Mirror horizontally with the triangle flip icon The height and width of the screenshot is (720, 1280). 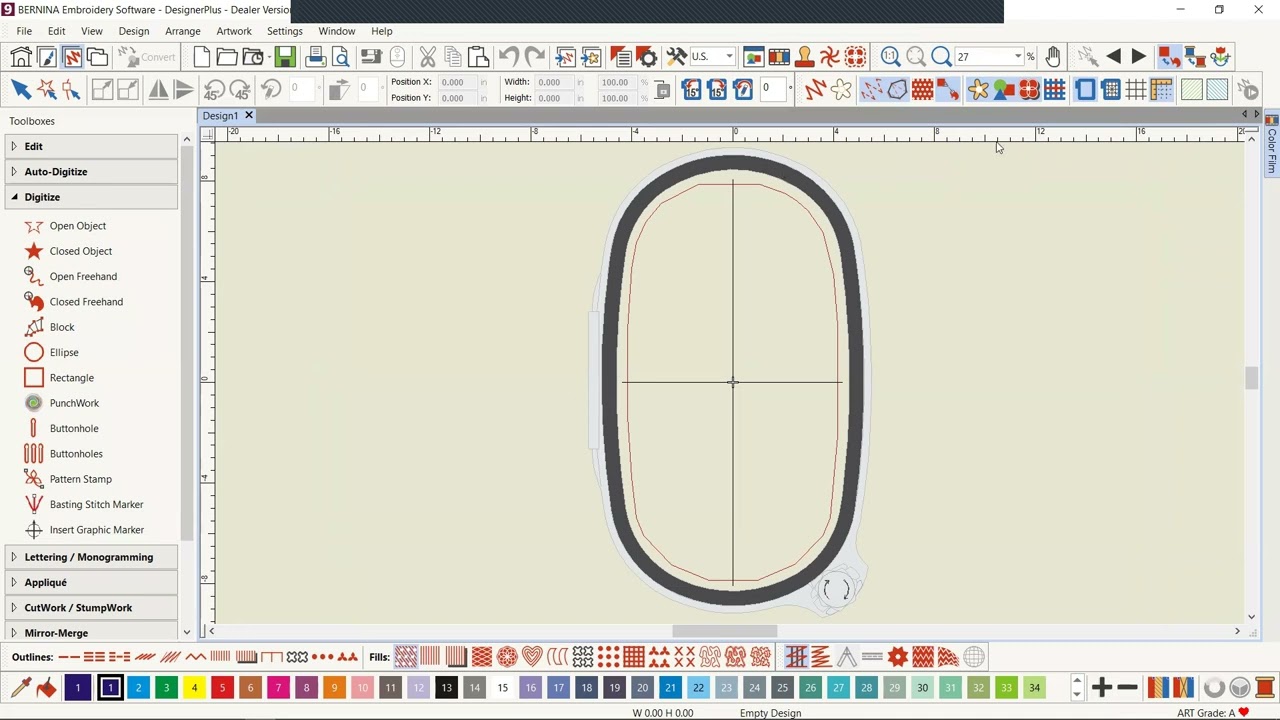click(x=158, y=90)
